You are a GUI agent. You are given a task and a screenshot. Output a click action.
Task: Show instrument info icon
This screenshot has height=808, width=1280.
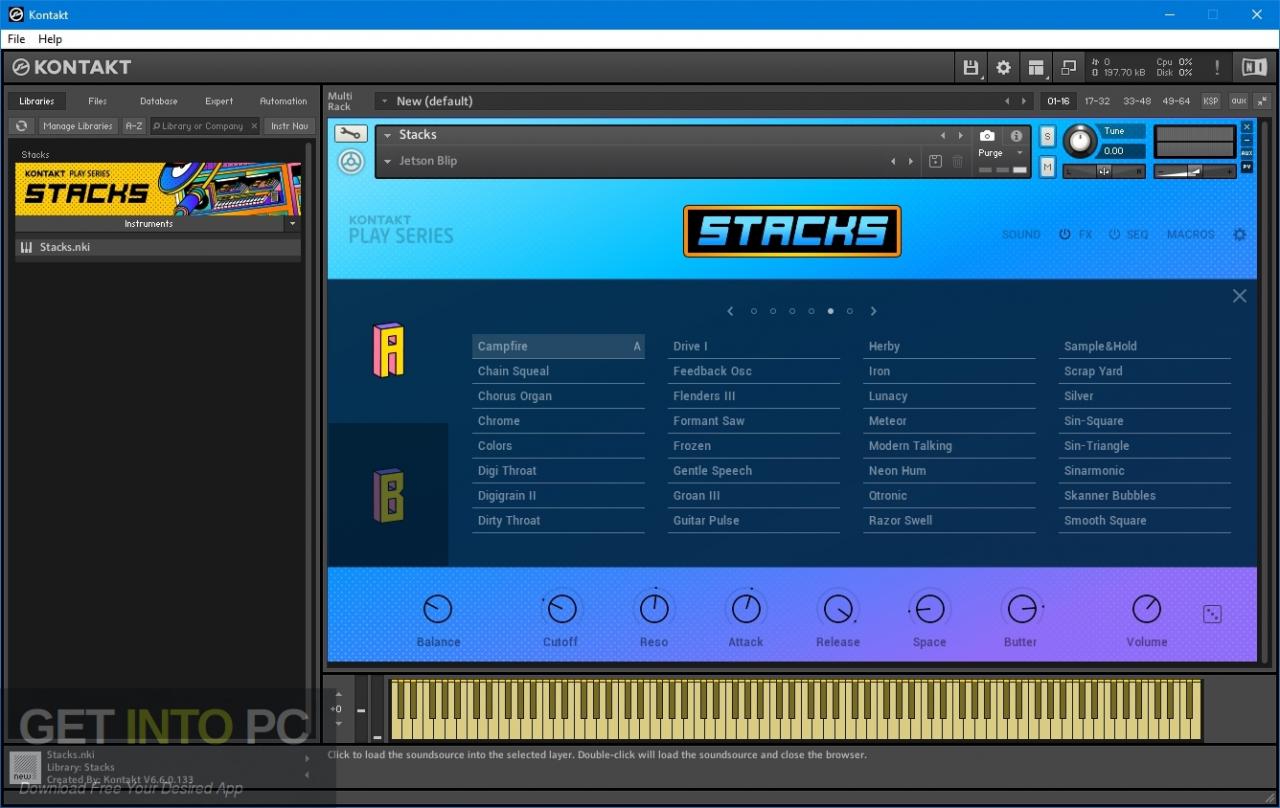1016,136
